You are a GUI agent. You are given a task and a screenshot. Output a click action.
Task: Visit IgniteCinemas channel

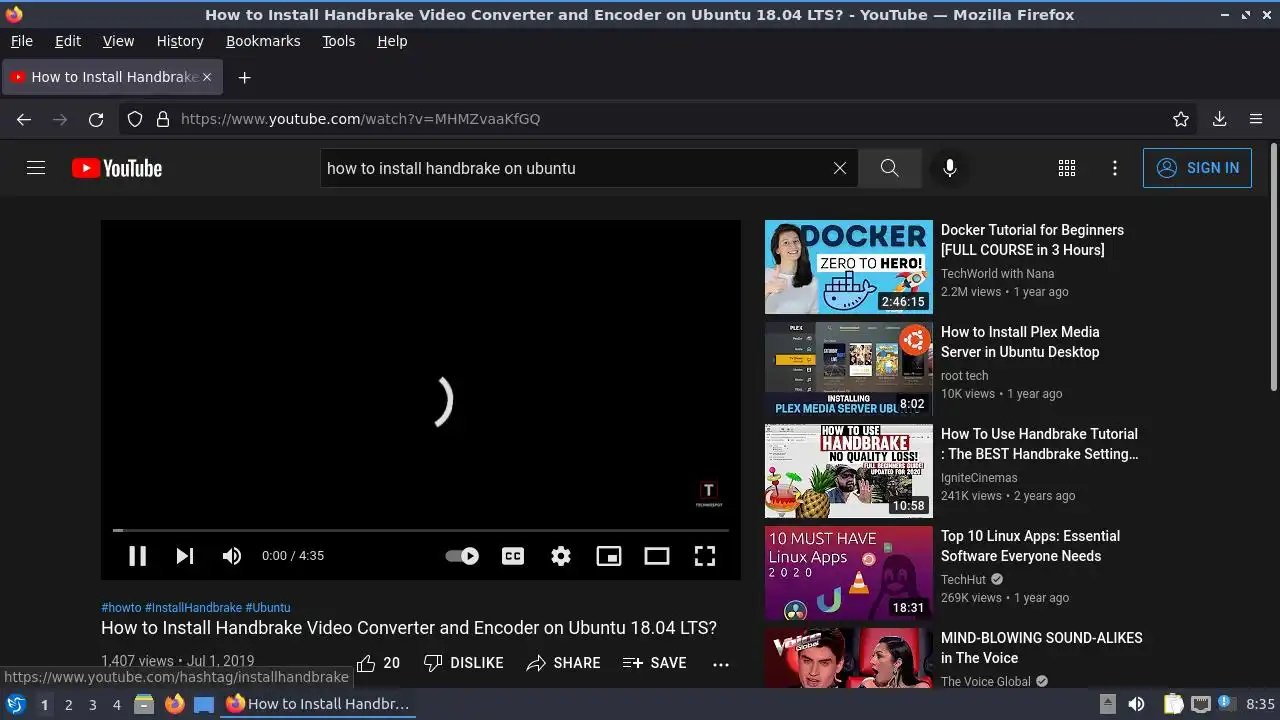click(979, 477)
